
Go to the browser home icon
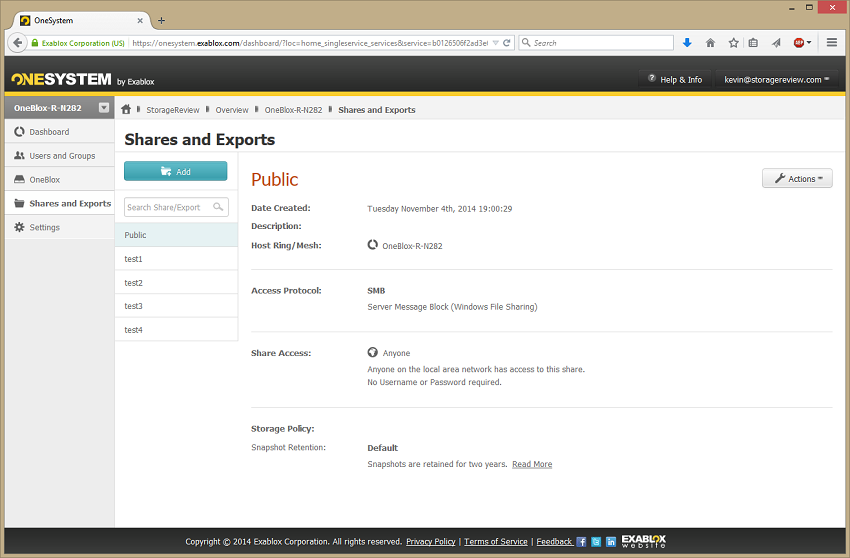710,43
